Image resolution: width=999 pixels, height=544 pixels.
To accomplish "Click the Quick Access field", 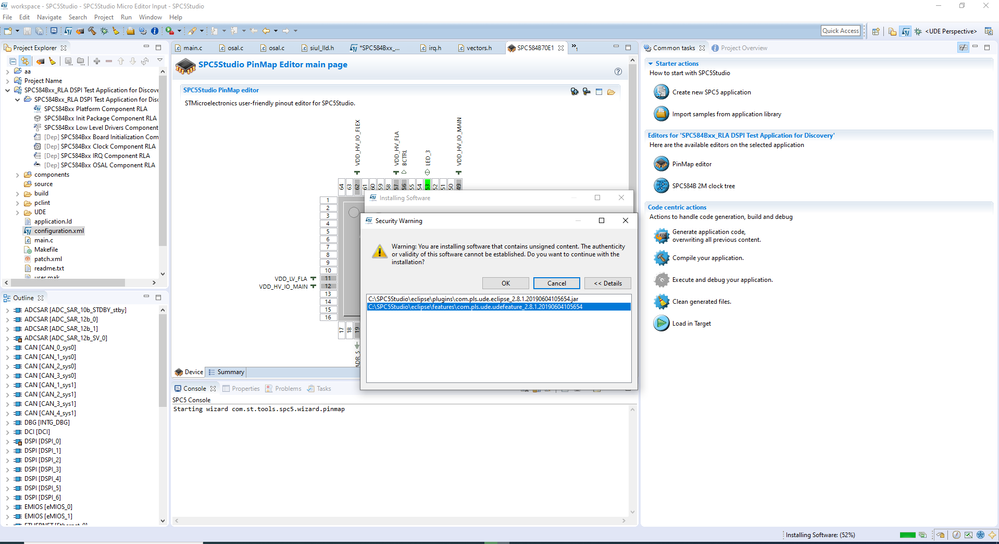I will pyautogui.click(x=840, y=31).
